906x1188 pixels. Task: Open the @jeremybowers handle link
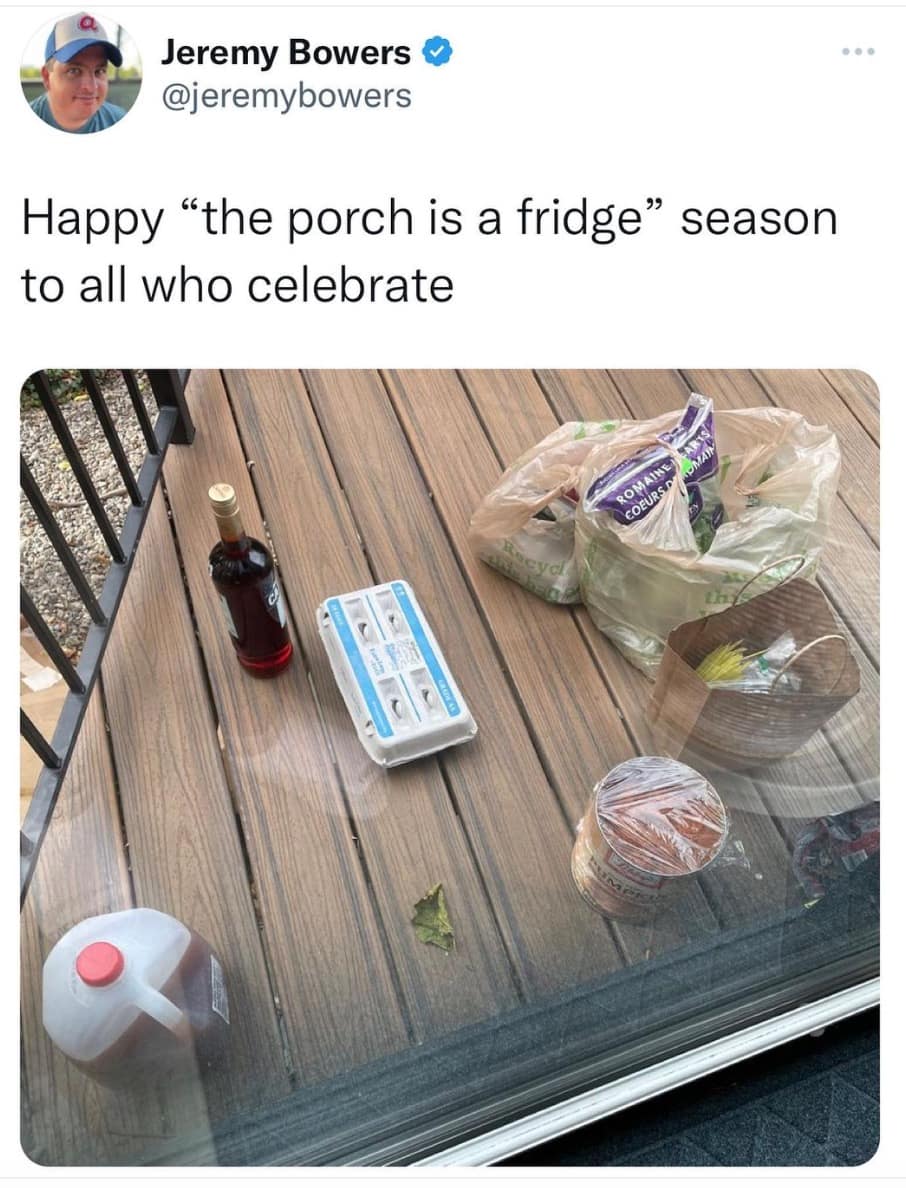(x=286, y=95)
